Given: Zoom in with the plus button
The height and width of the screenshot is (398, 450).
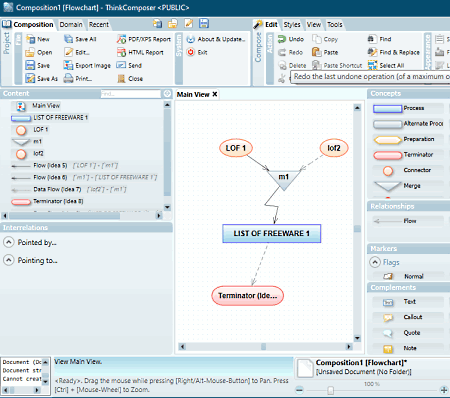Looking at the screenshot, I should (444, 390).
